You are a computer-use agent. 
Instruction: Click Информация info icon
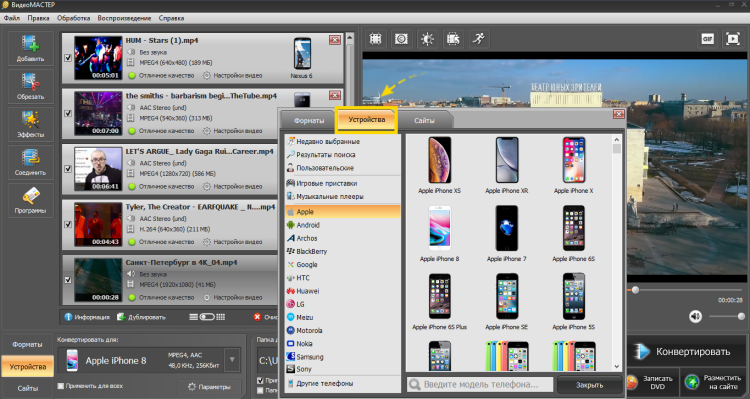click(x=87, y=317)
